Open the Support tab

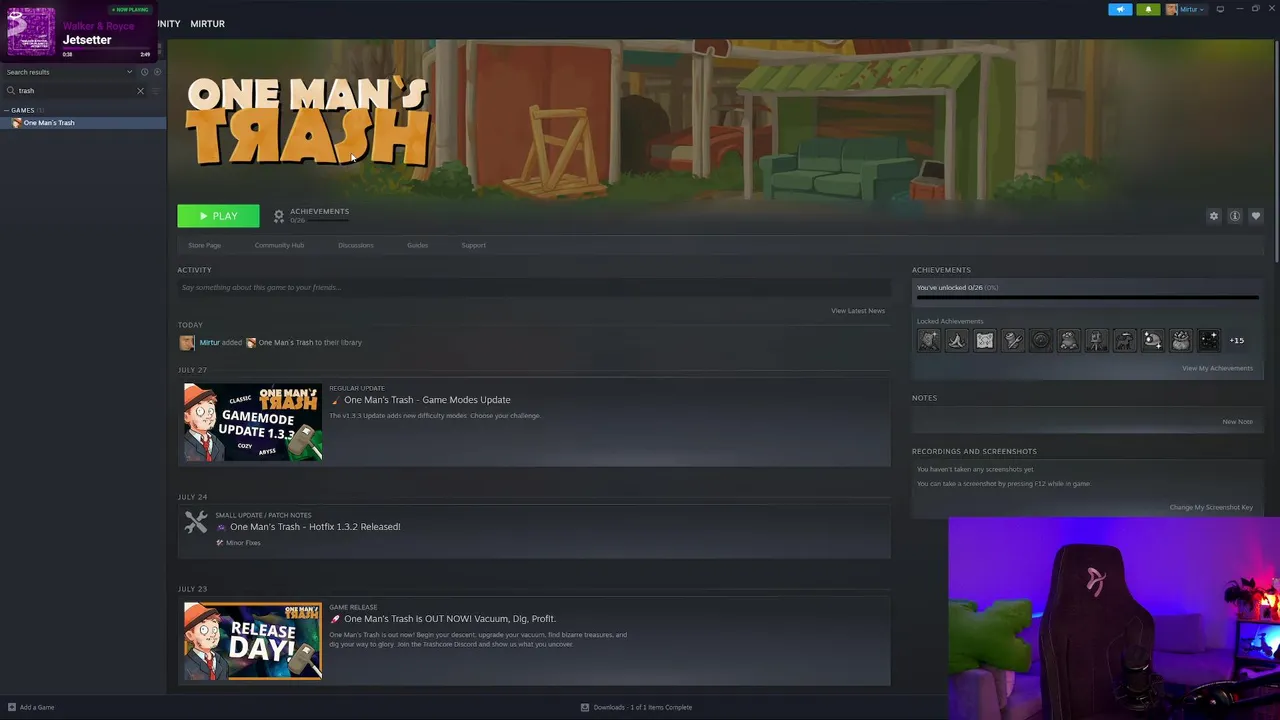point(473,245)
